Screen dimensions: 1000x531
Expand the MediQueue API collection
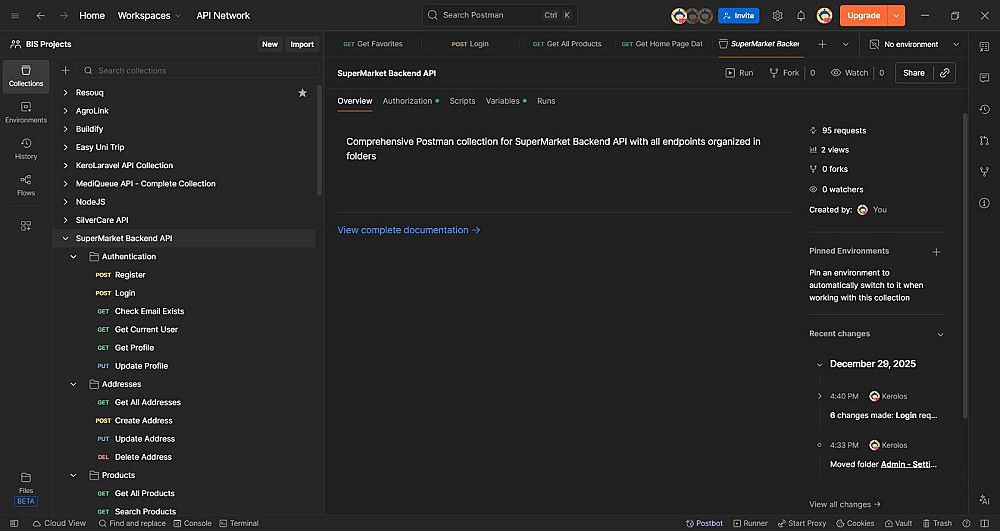tap(66, 184)
